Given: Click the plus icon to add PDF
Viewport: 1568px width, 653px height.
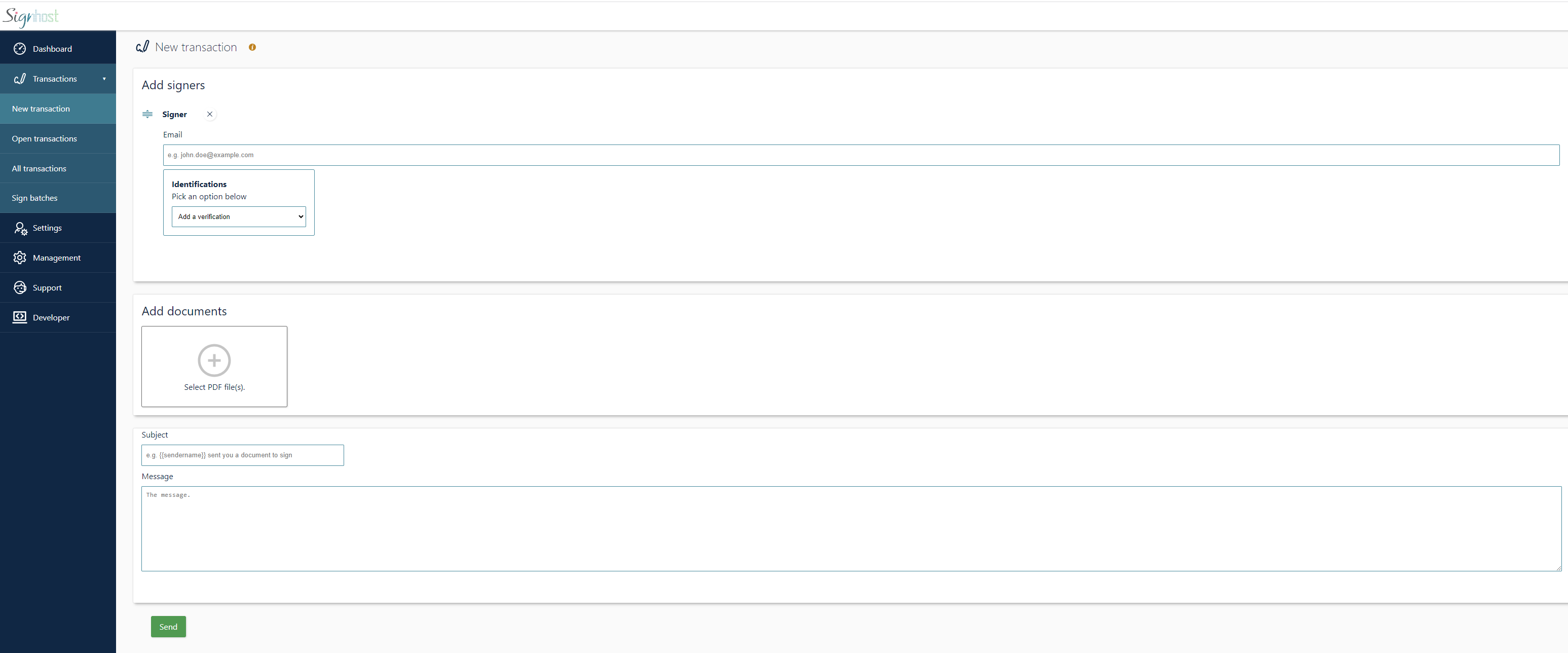Looking at the screenshot, I should click(x=214, y=360).
